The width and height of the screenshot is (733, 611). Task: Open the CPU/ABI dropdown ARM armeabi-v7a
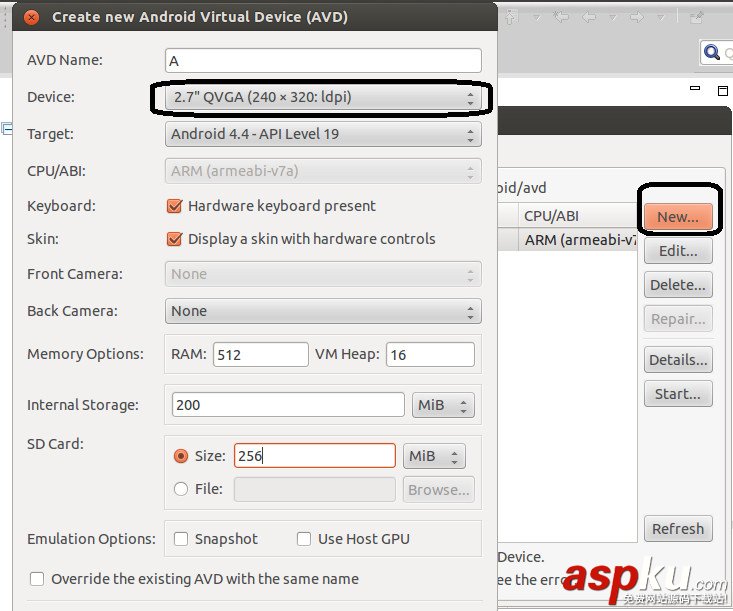323,171
